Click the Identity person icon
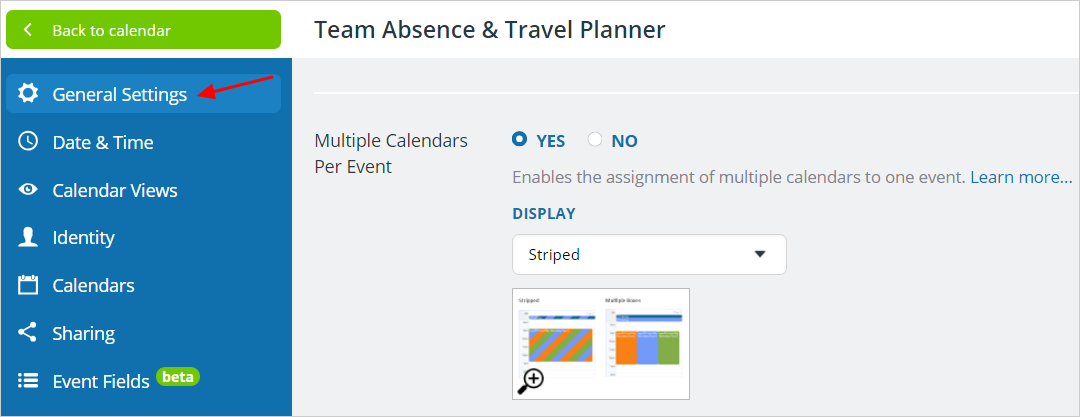This screenshot has height=417, width=1080. [28, 237]
